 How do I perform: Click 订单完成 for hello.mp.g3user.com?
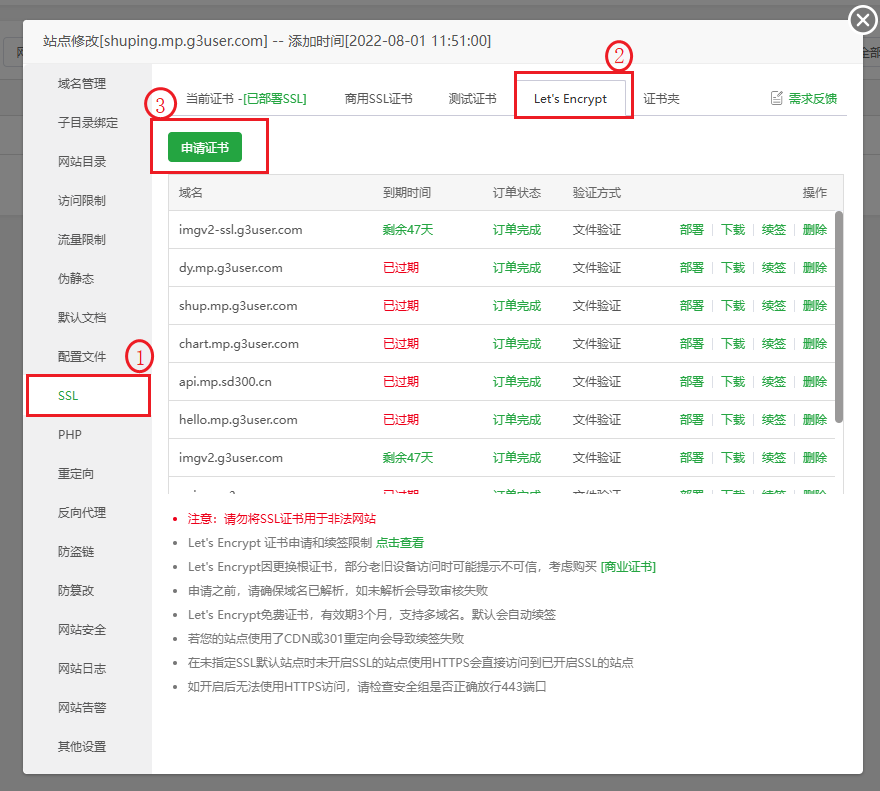pos(517,420)
